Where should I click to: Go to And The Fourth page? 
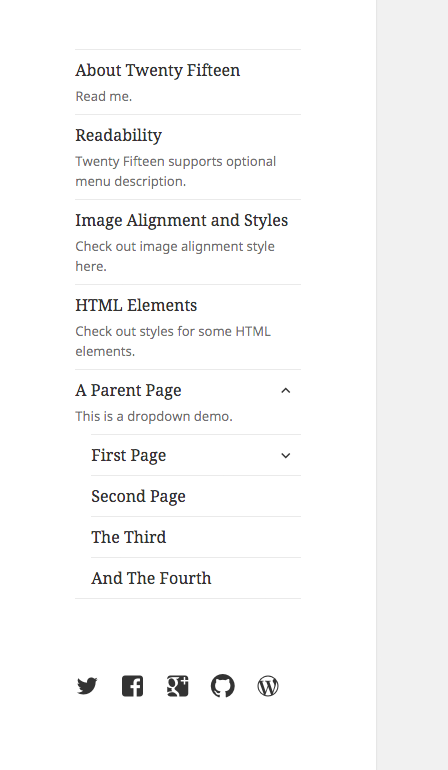click(x=151, y=578)
